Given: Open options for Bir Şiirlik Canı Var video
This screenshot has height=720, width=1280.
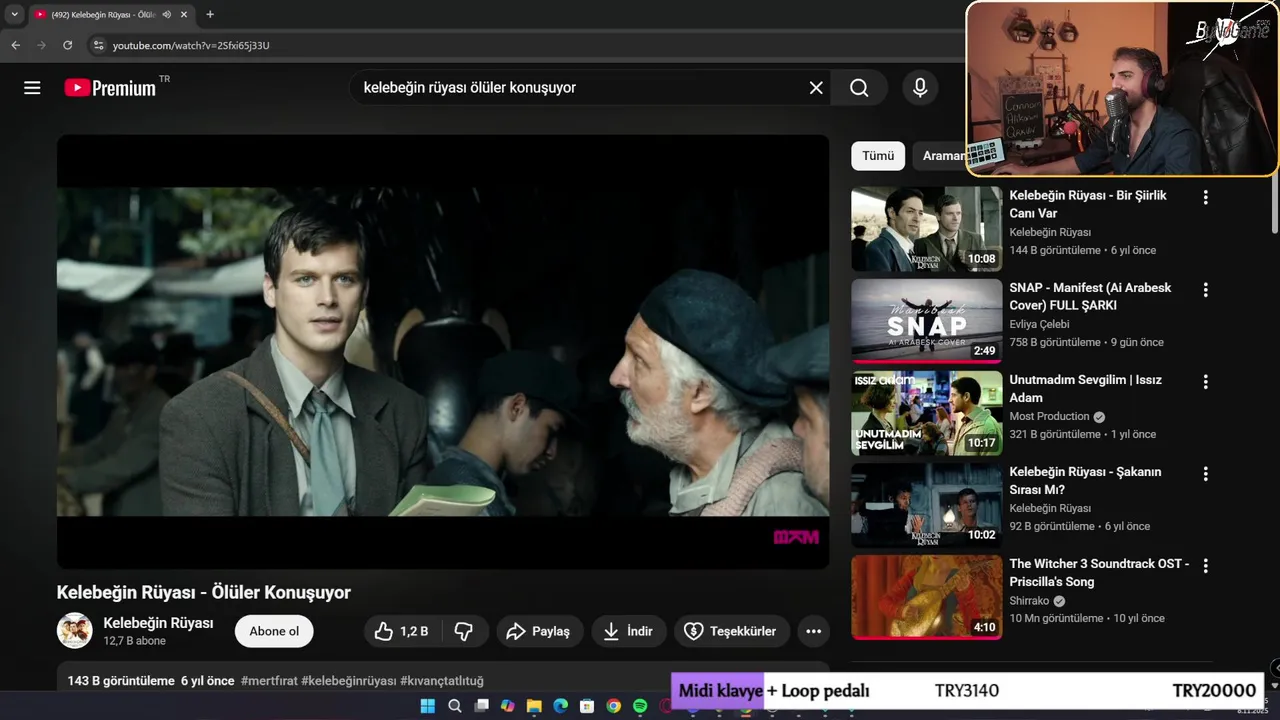Looking at the screenshot, I should (1205, 198).
